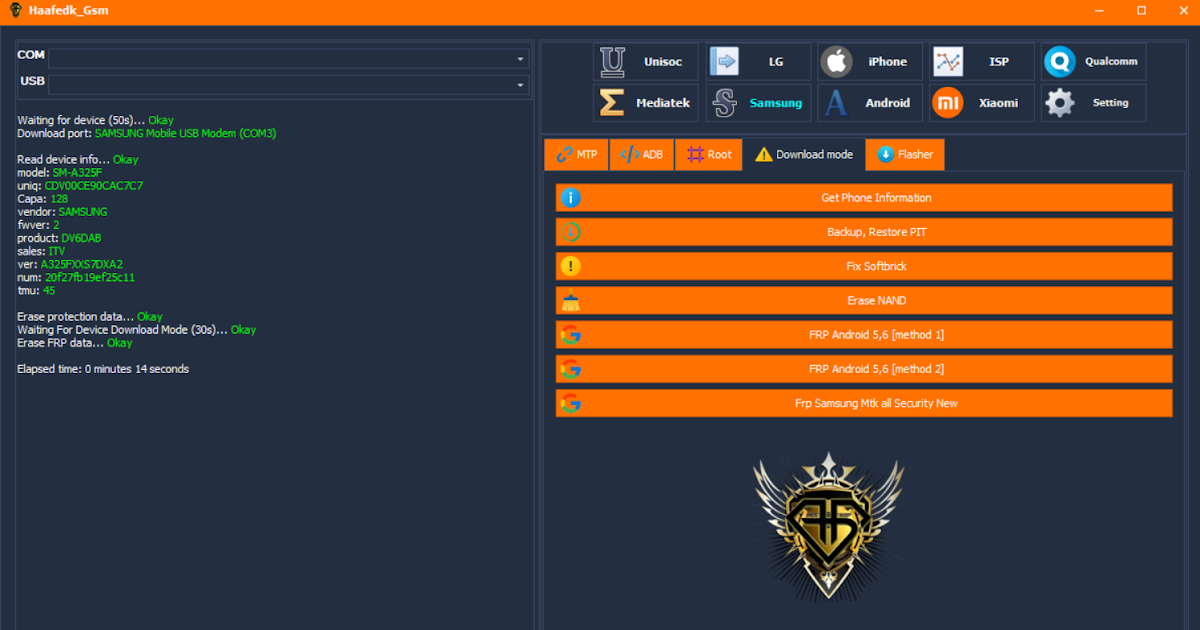Select the Android module icon
Screen dimensions: 1200x630
(835, 103)
